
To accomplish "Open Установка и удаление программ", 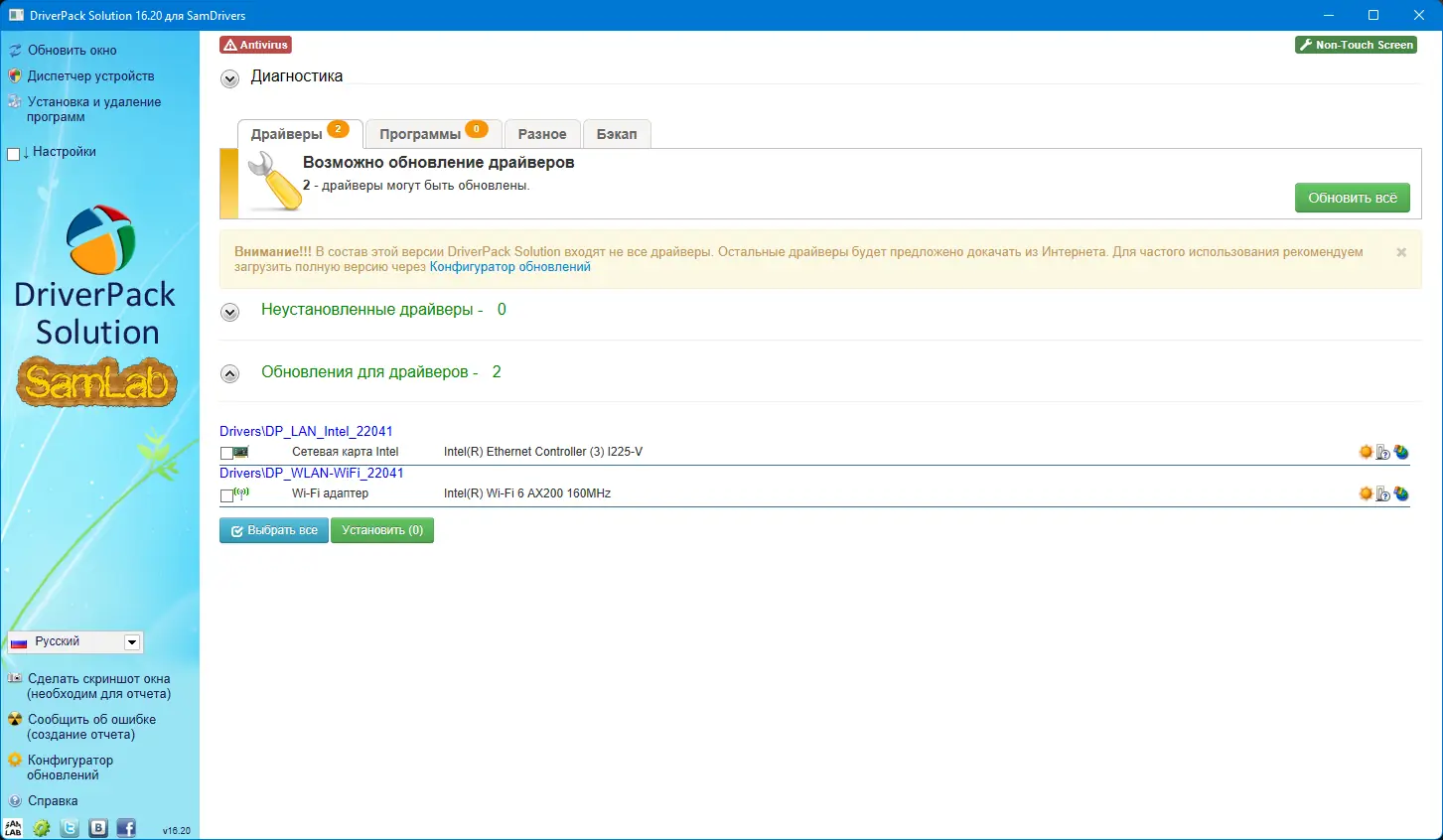I will click(x=94, y=109).
